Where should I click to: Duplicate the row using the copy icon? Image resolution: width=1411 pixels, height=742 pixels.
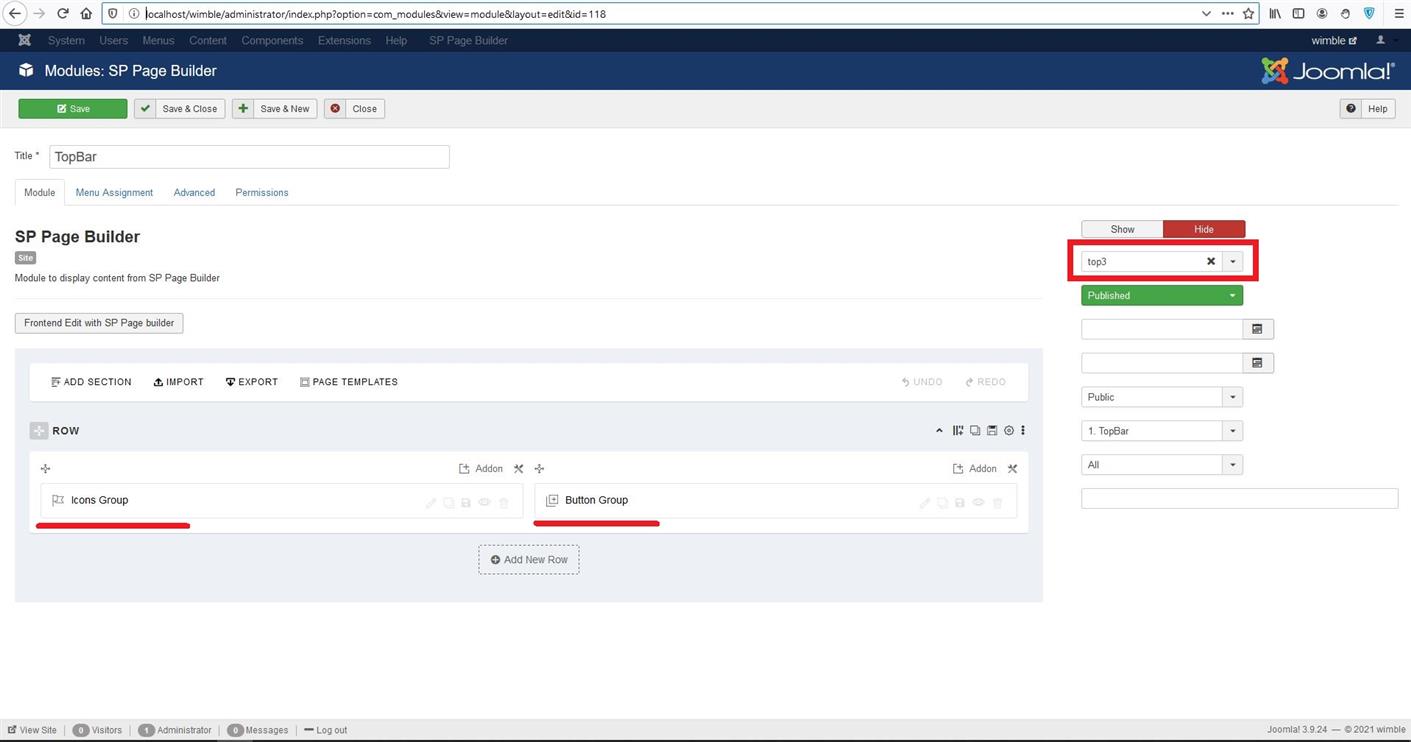click(975, 431)
